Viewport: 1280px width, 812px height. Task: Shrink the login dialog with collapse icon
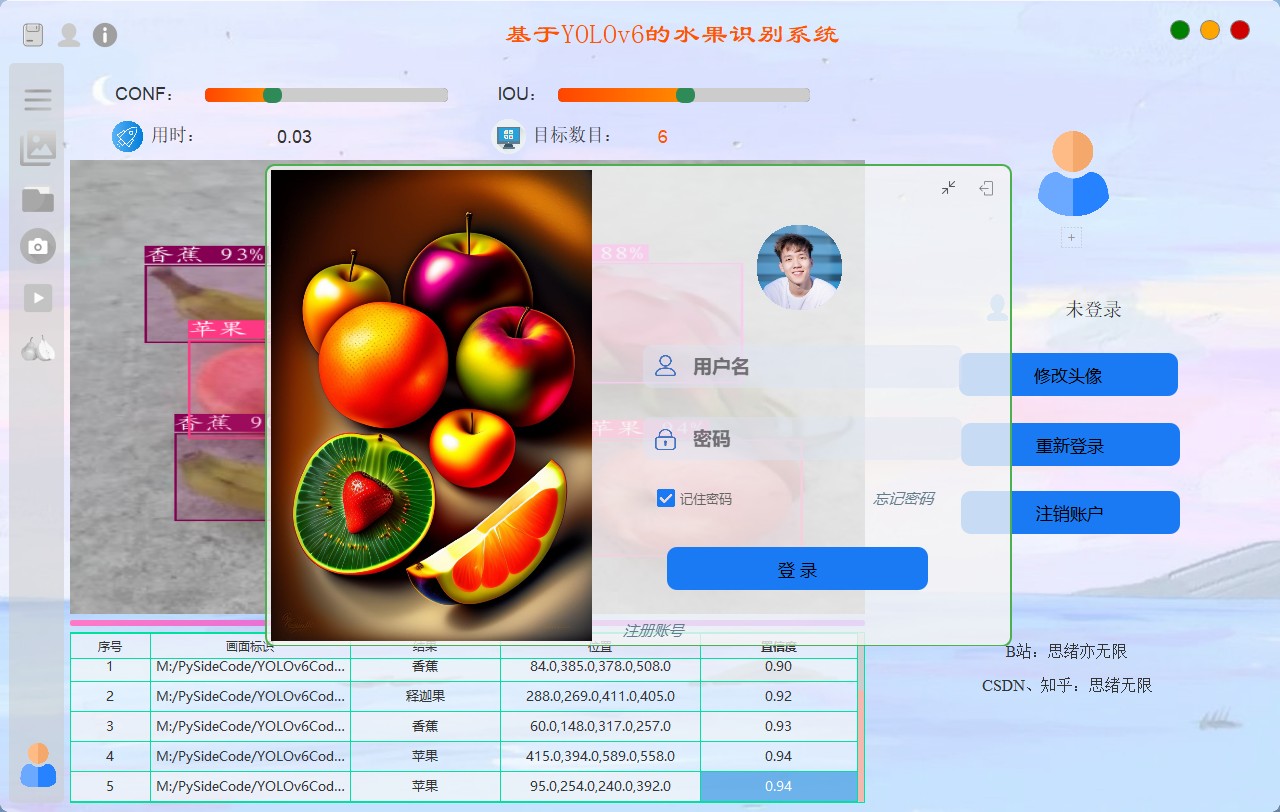coord(949,188)
